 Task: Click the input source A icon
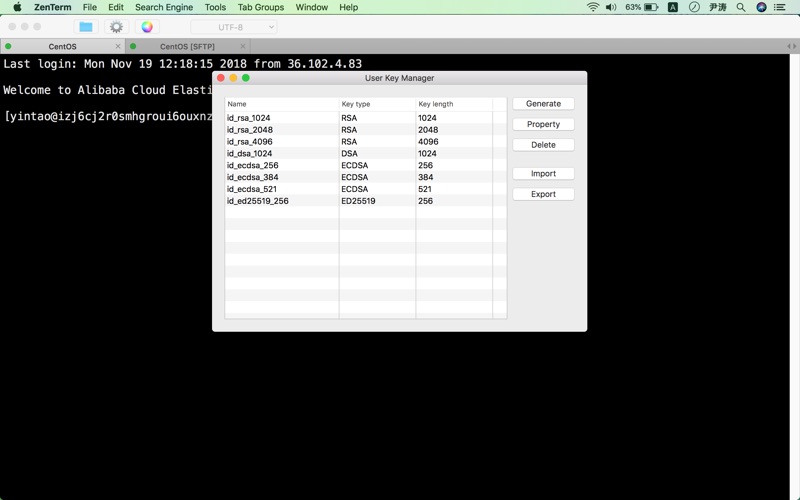[x=673, y=7]
